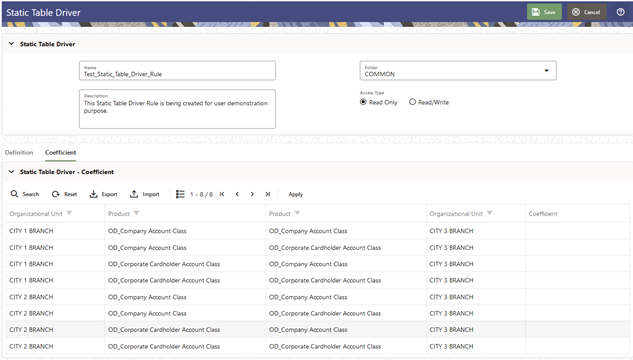Click the Import label text
Image resolution: width=633 pixels, height=360 pixels.
click(151, 194)
